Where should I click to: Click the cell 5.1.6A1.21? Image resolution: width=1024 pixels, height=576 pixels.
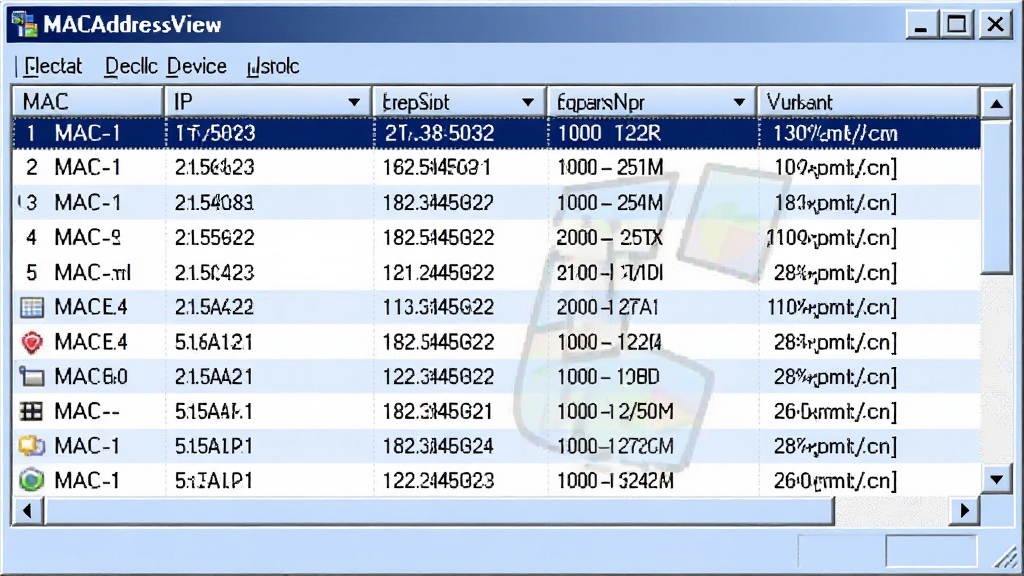[x=213, y=342]
